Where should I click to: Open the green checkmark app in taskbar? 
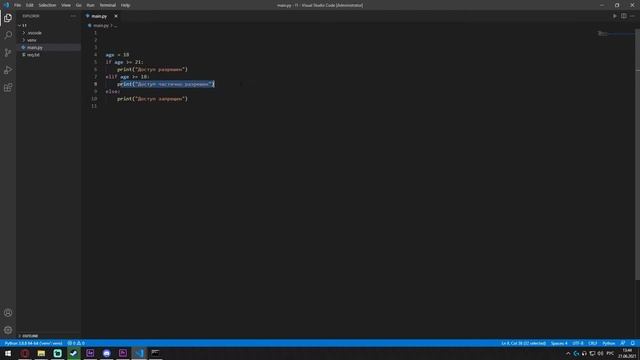click(74, 353)
